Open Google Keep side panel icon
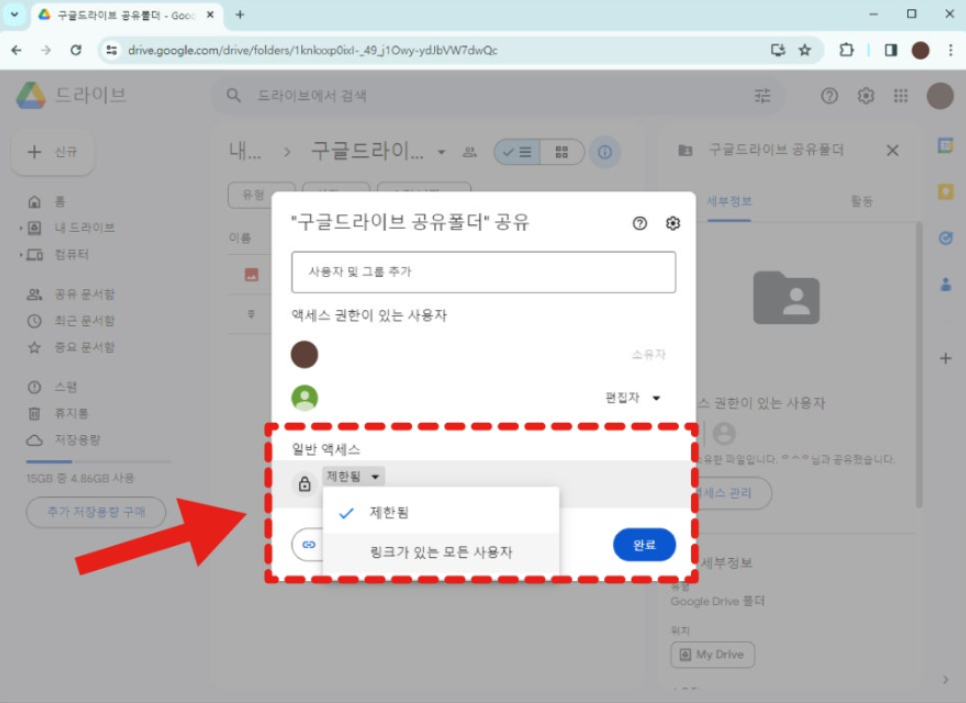 tap(946, 192)
